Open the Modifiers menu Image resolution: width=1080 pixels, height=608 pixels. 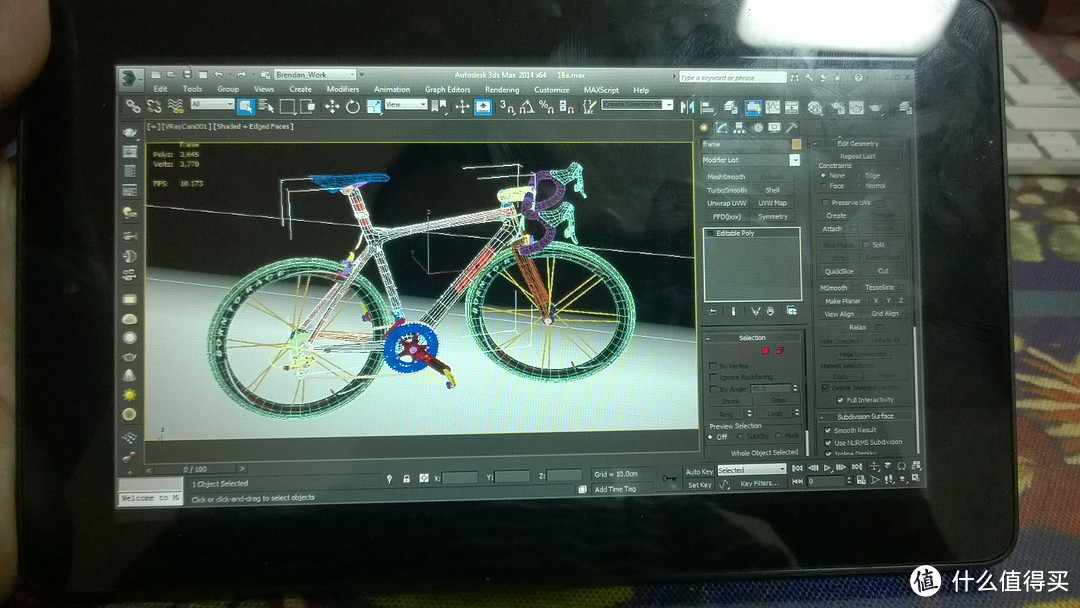(342, 90)
